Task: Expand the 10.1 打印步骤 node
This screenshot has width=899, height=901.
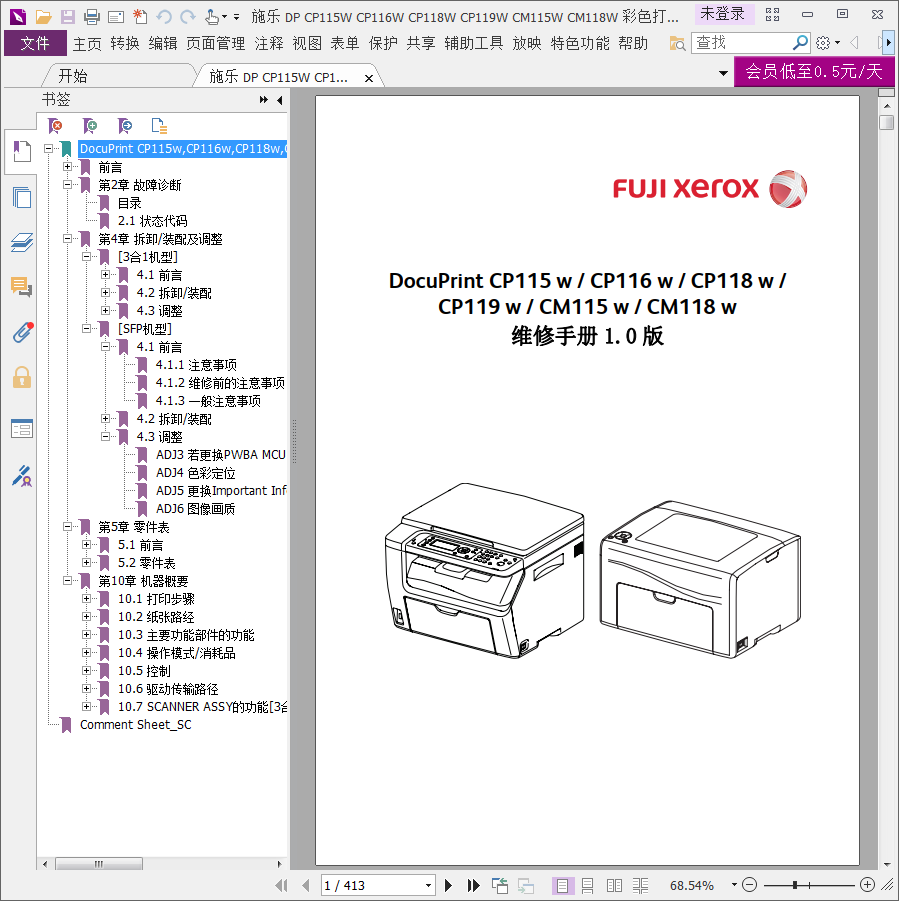Action: point(86,598)
